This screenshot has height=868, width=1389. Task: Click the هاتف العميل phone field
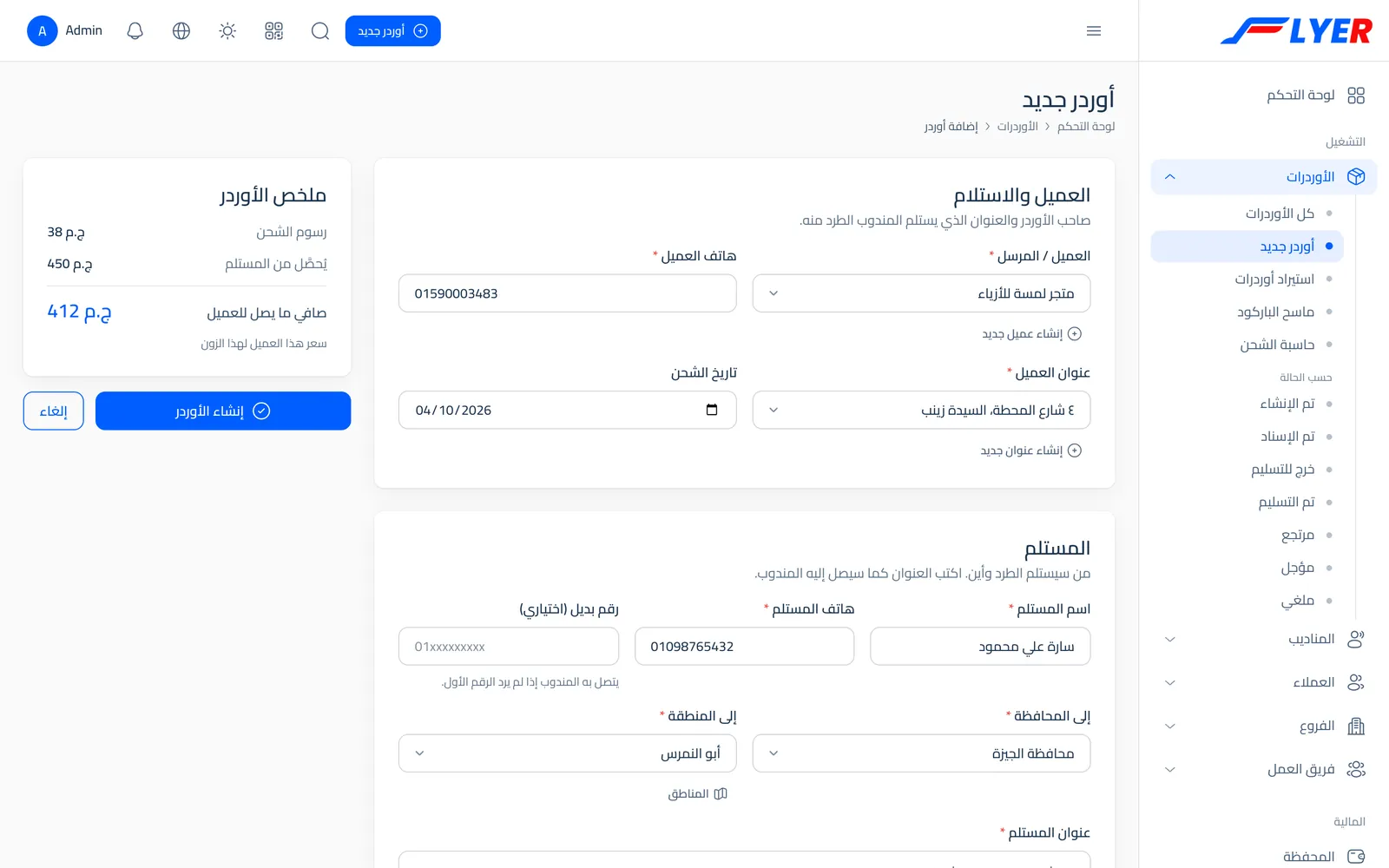pos(568,293)
